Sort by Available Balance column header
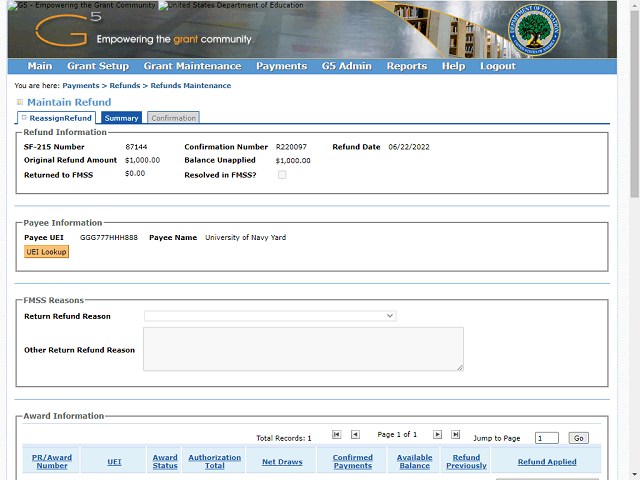Screen dimensions: 640x480 [x=414, y=462]
